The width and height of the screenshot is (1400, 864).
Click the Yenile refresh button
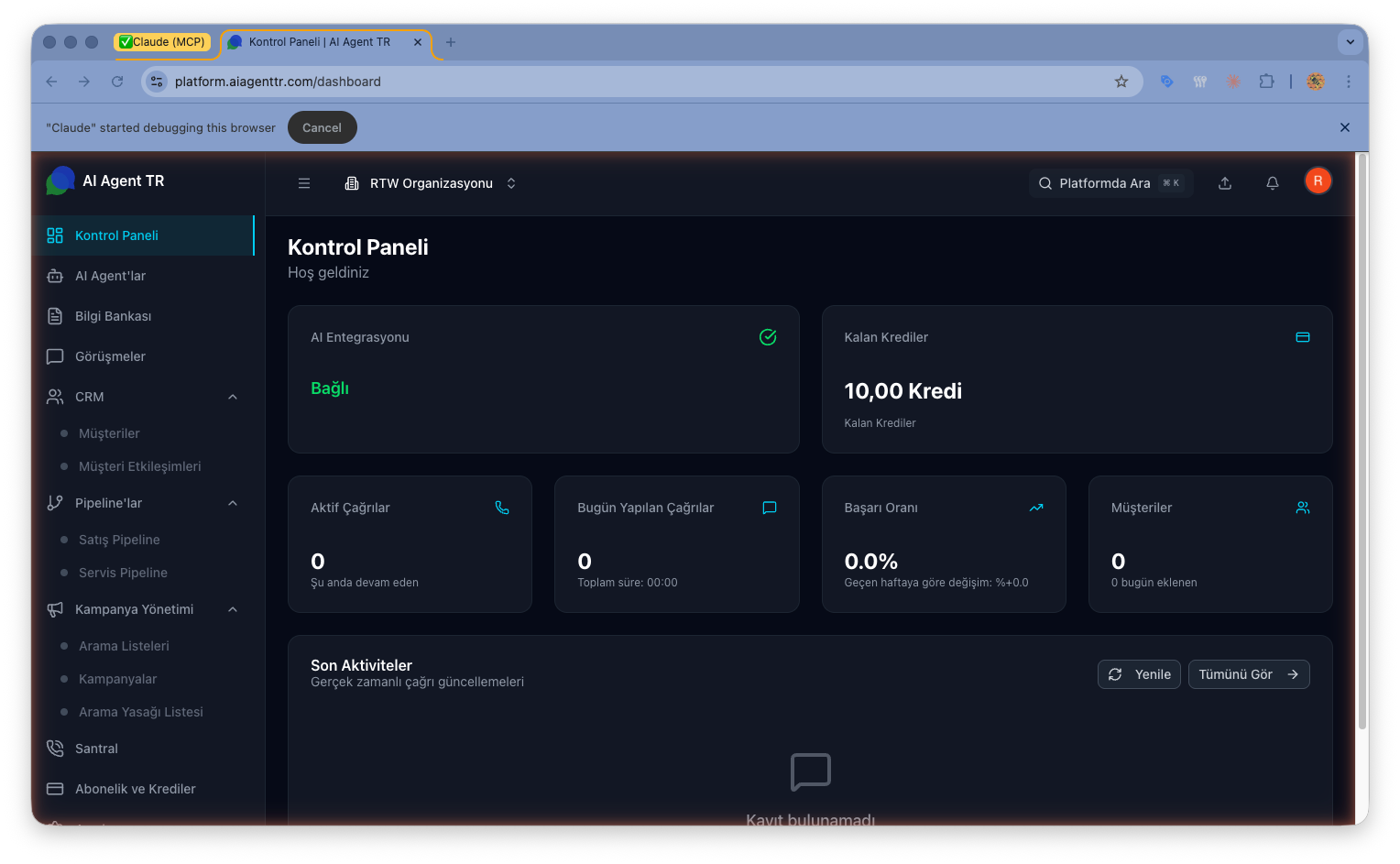click(x=1139, y=673)
